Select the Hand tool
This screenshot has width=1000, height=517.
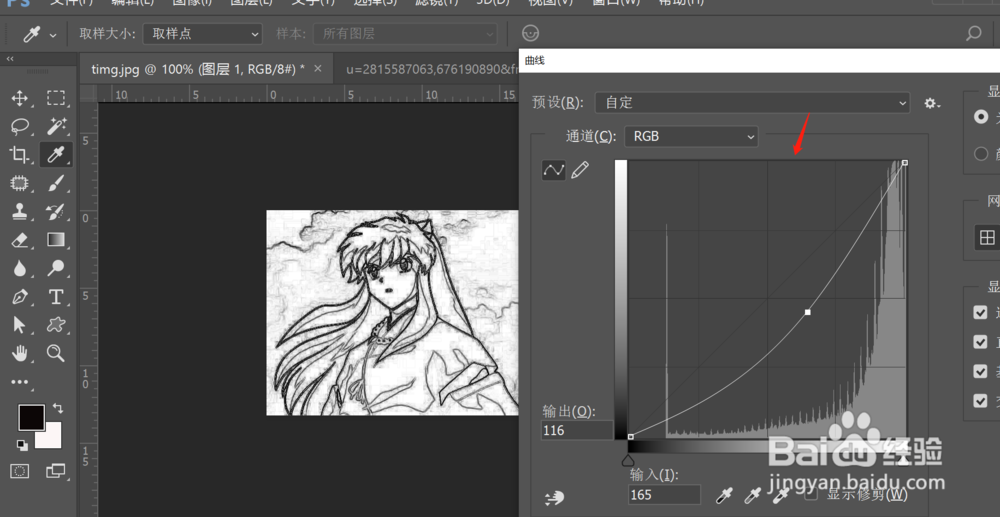point(20,353)
